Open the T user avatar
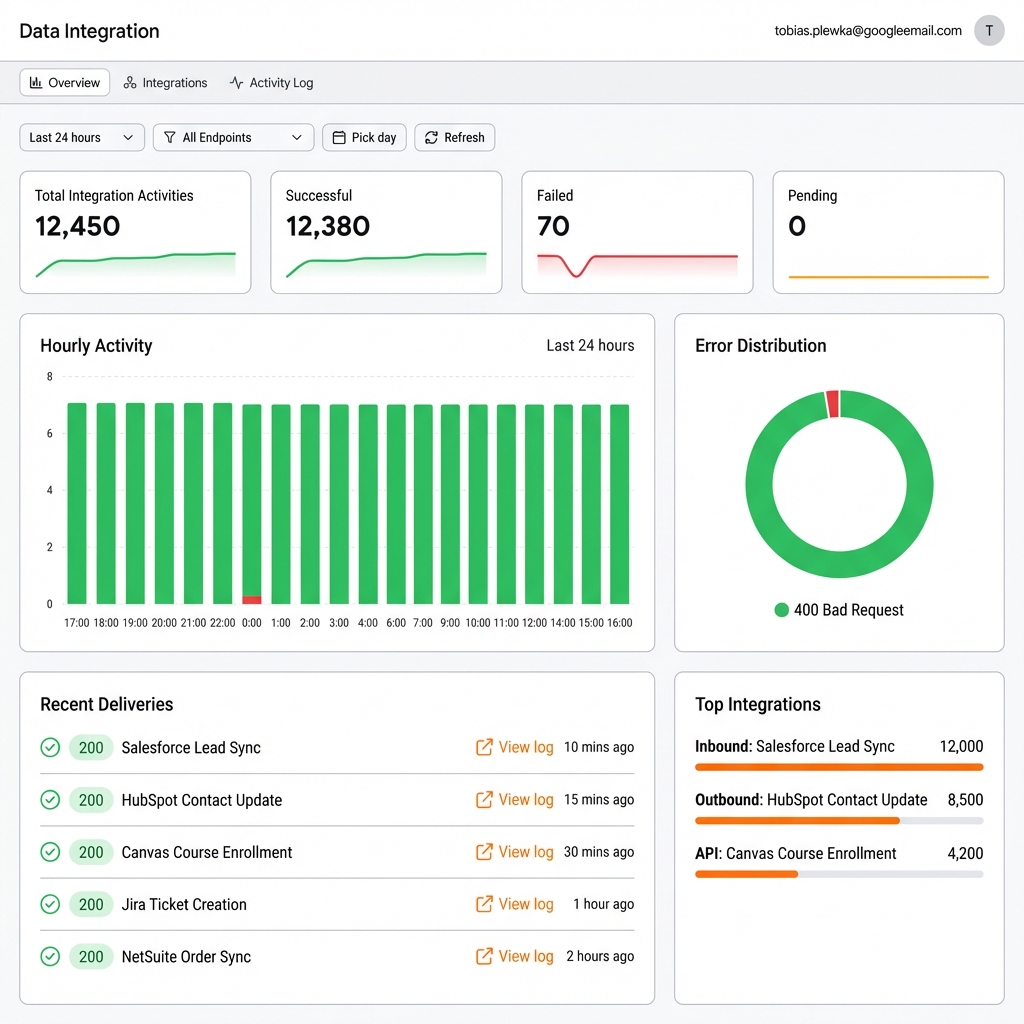1024x1024 pixels. pos(989,31)
